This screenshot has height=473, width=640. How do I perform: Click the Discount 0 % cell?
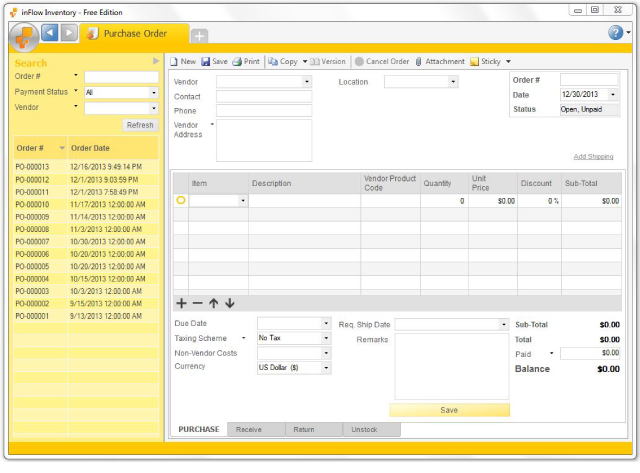coord(539,201)
